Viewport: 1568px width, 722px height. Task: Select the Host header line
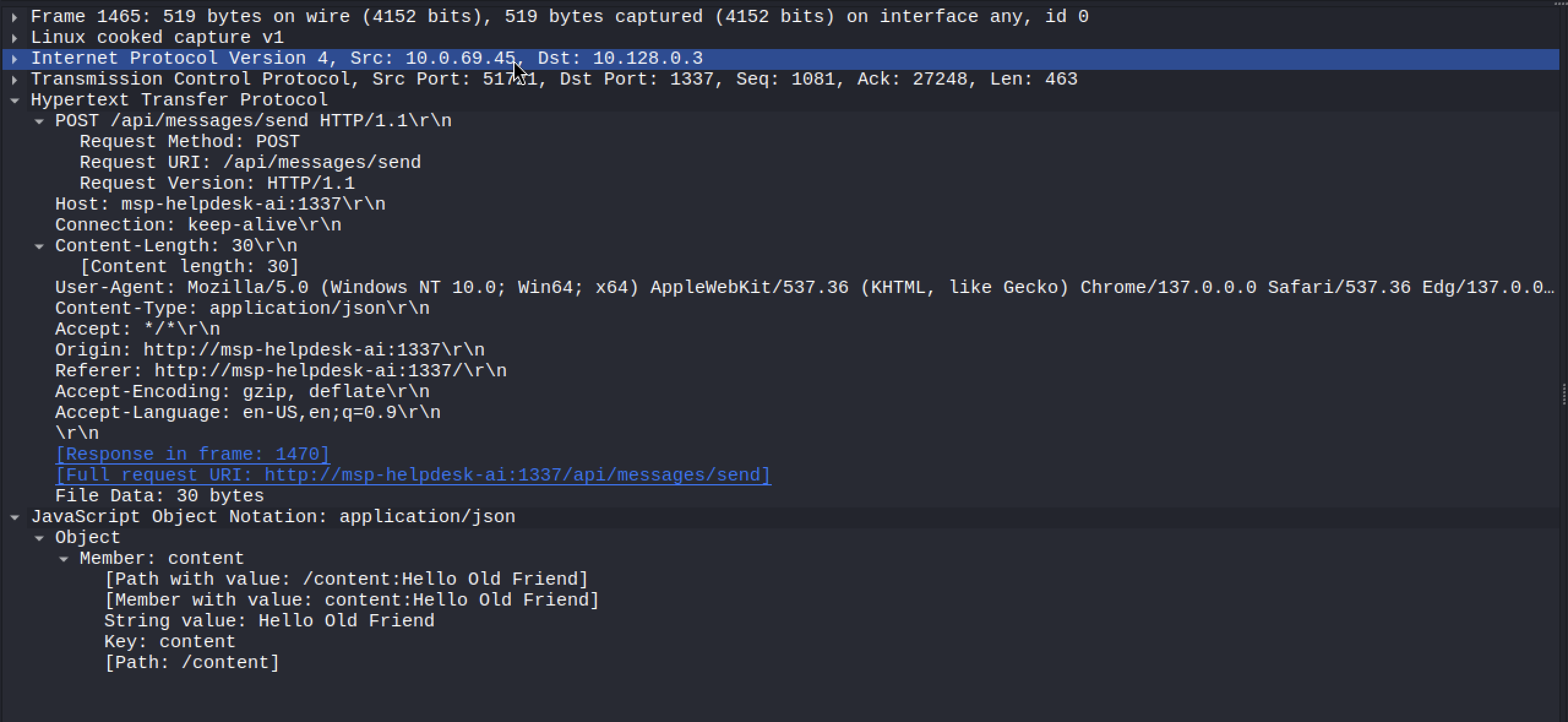pos(220,204)
